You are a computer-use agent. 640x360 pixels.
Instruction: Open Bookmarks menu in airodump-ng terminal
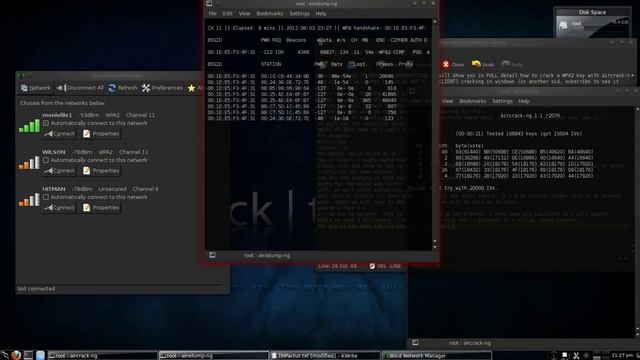tap(269, 13)
